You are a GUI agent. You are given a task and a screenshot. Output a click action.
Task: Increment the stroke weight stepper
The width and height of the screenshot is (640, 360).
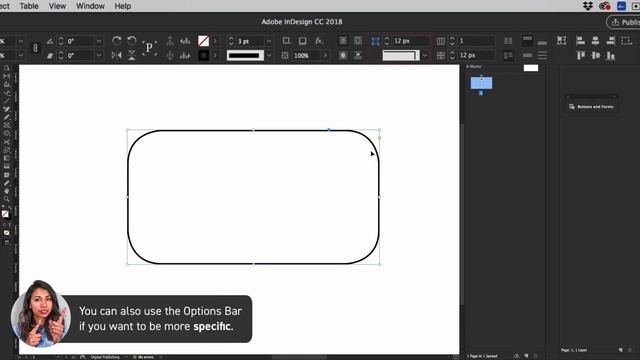(x=231, y=39)
